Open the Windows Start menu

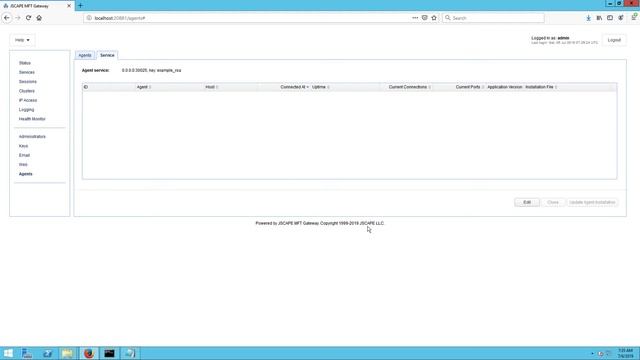(8, 353)
